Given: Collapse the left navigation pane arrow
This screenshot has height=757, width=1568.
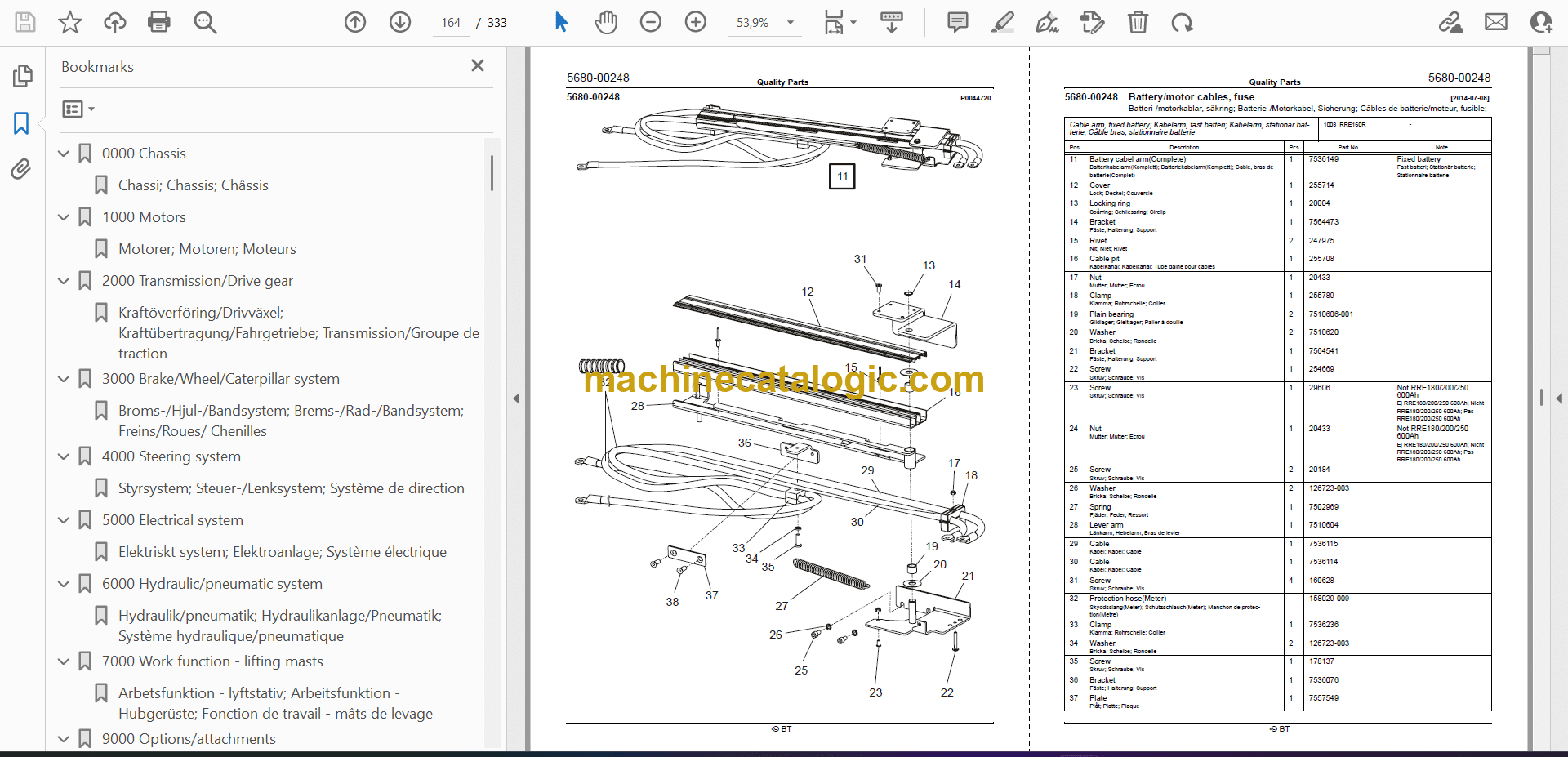Looking at the screenshot, I should tap(516, 399).
